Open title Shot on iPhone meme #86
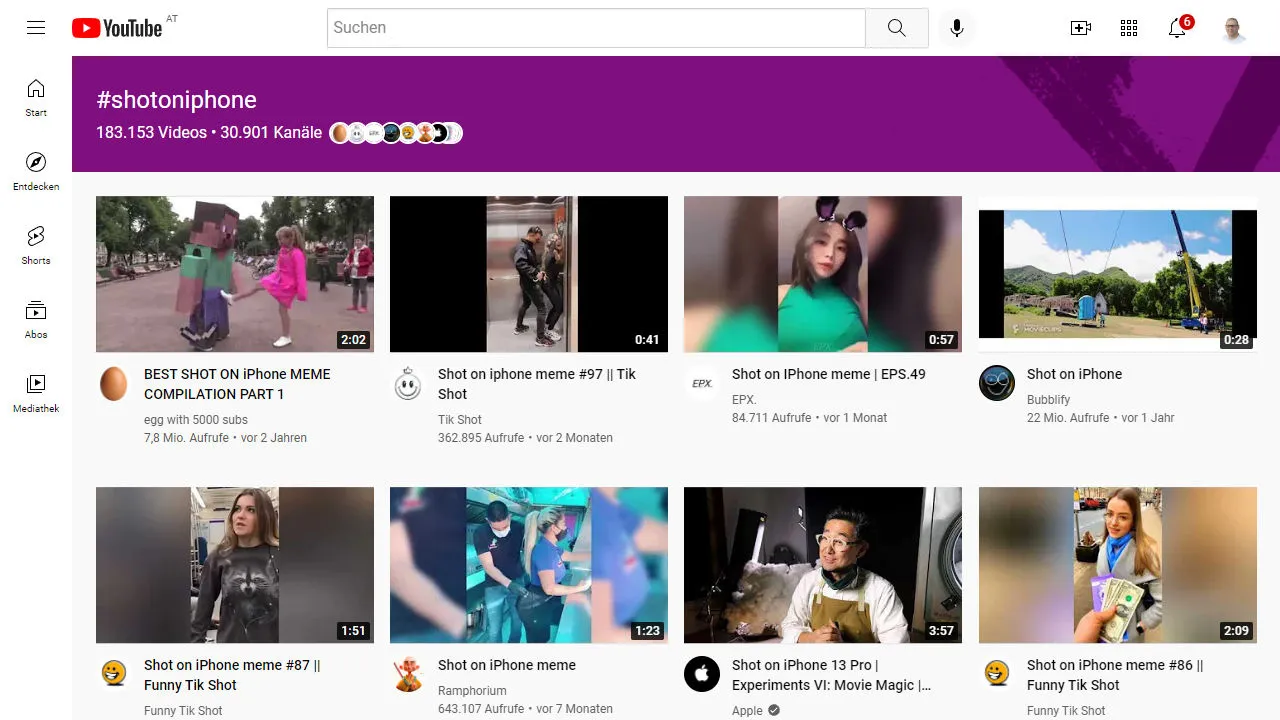 click(x=1115, y=675)
